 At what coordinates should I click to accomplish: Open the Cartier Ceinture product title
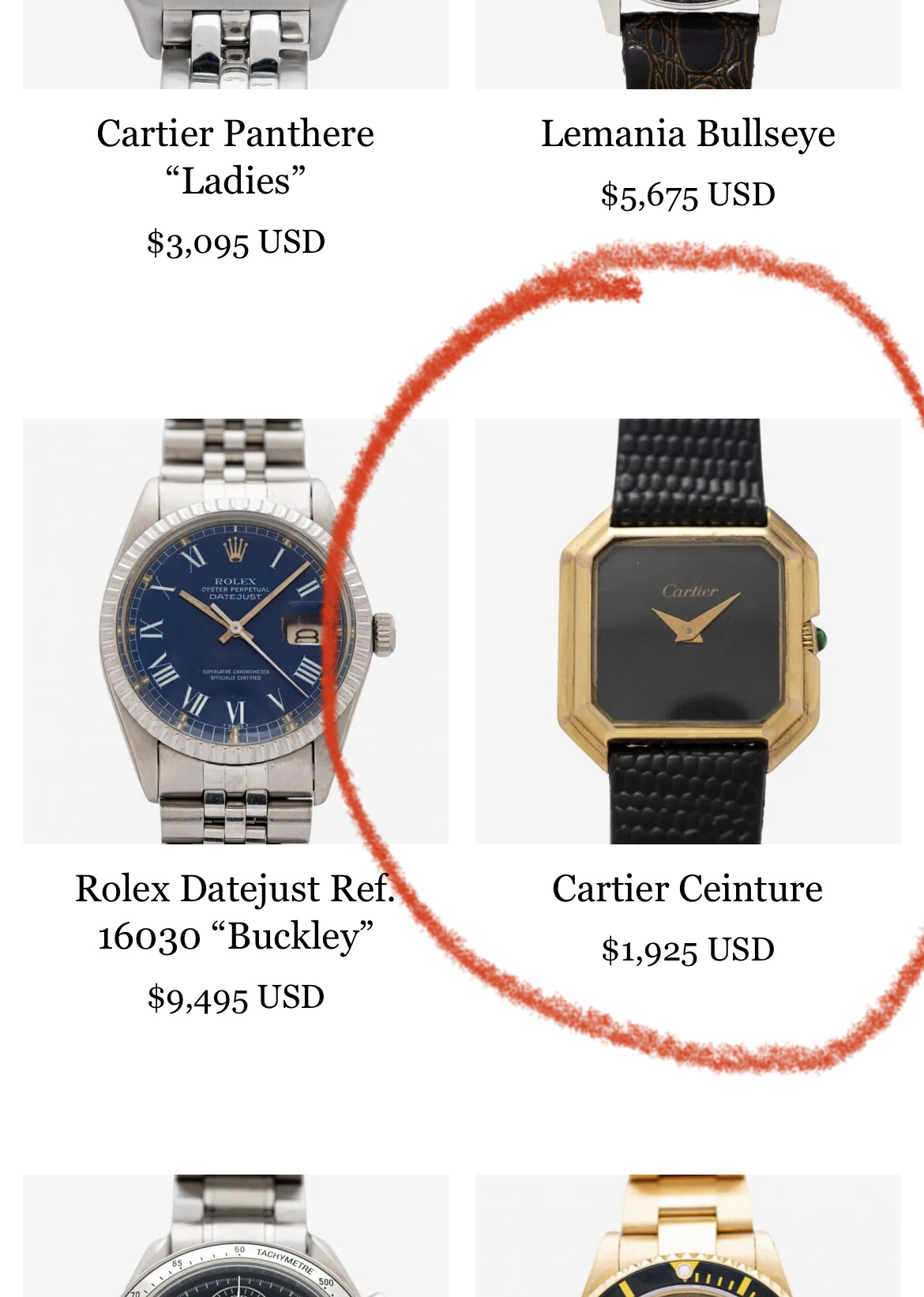tap(688, 888)
